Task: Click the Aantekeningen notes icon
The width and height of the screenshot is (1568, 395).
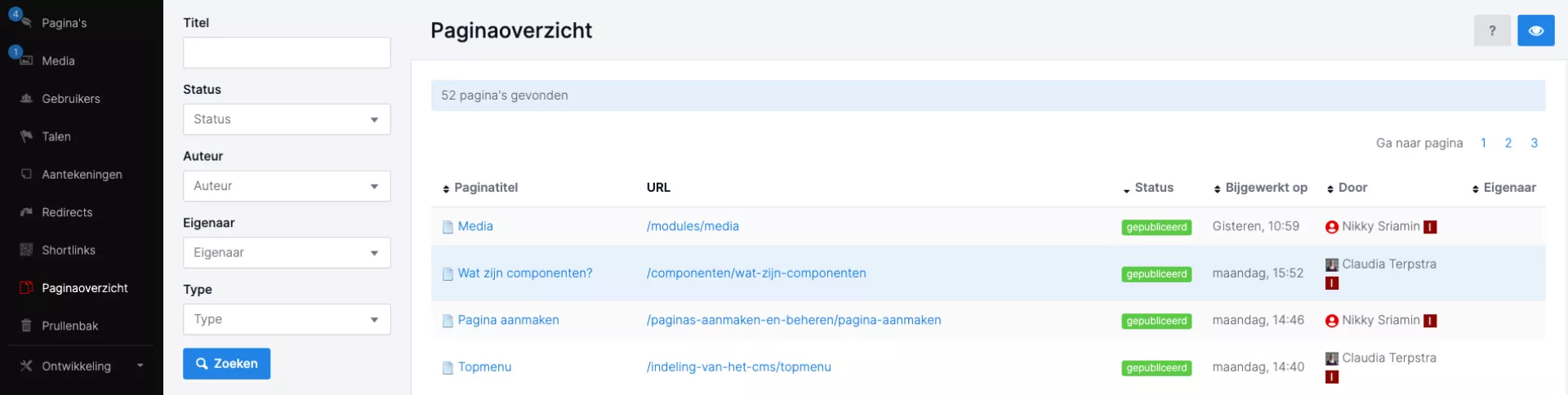Action: click(26, 174)
